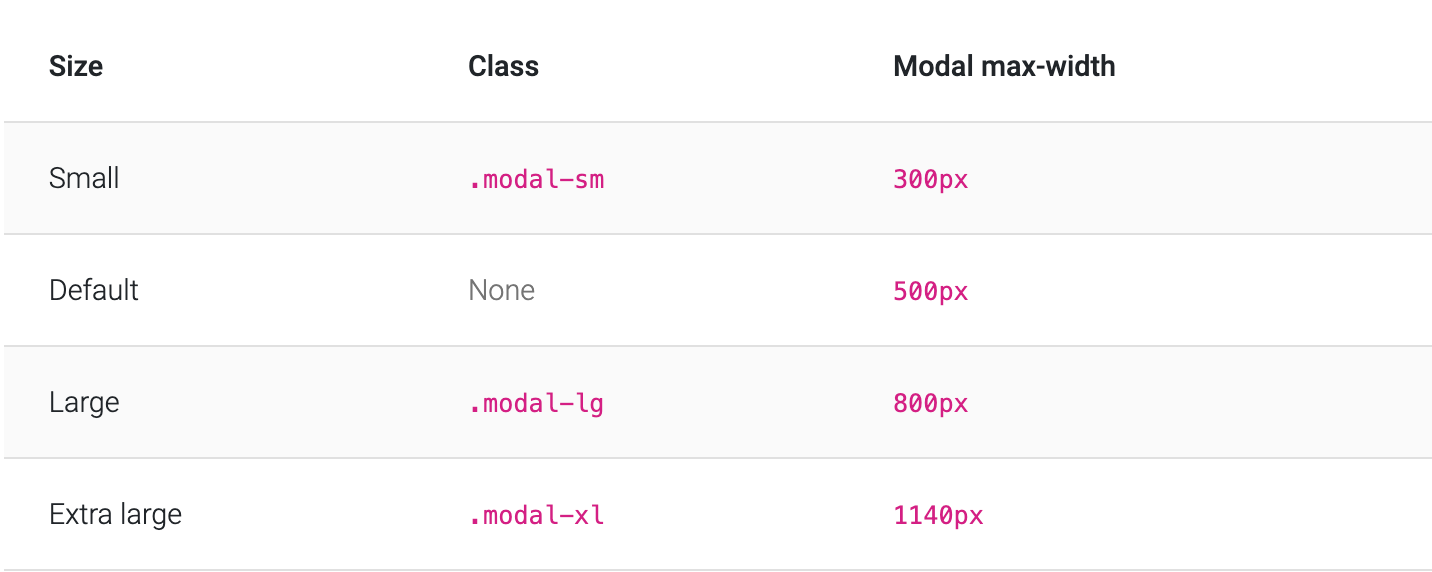Click the .modal-xl class code
Screen dimensions: 1432x572
(x=536, y=516)
